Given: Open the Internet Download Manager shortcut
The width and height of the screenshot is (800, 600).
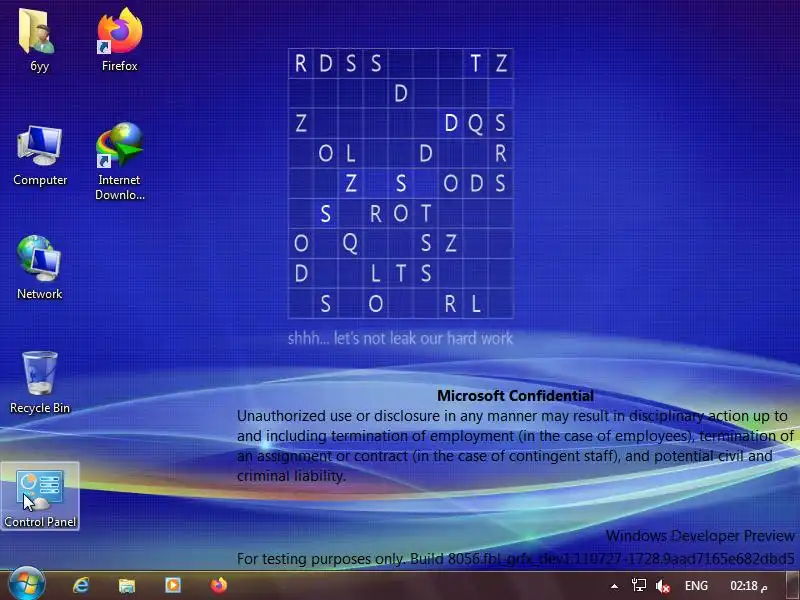Looking at the screenshot, I should (119, 161).
